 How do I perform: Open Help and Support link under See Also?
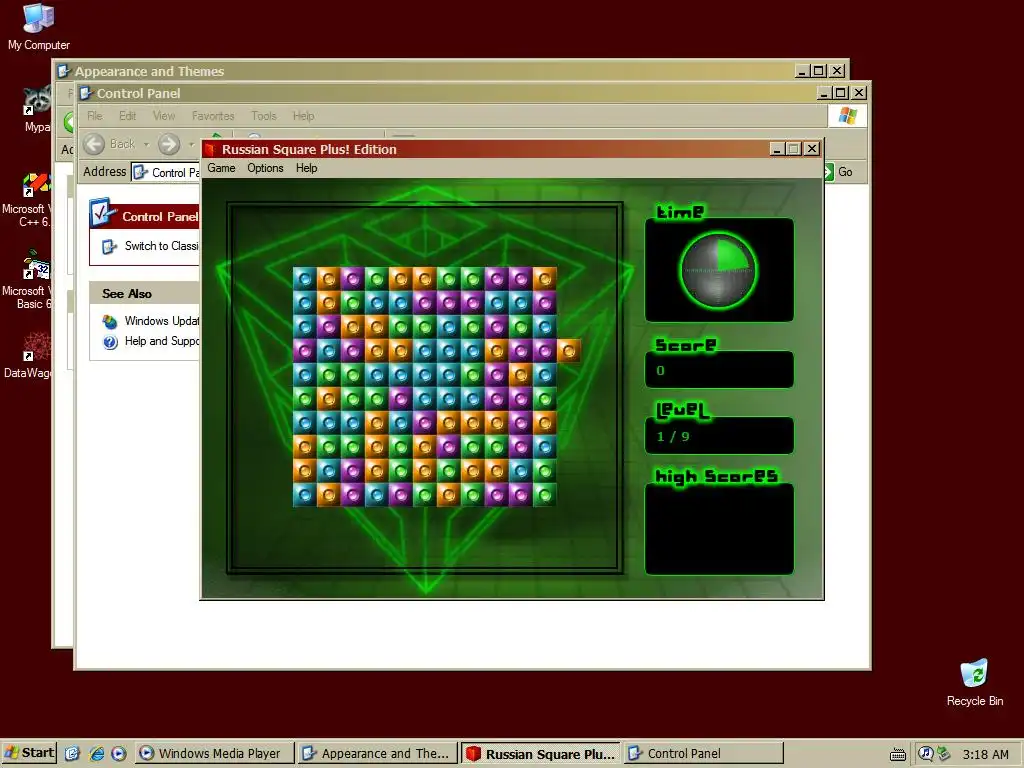tap(161, 341)
